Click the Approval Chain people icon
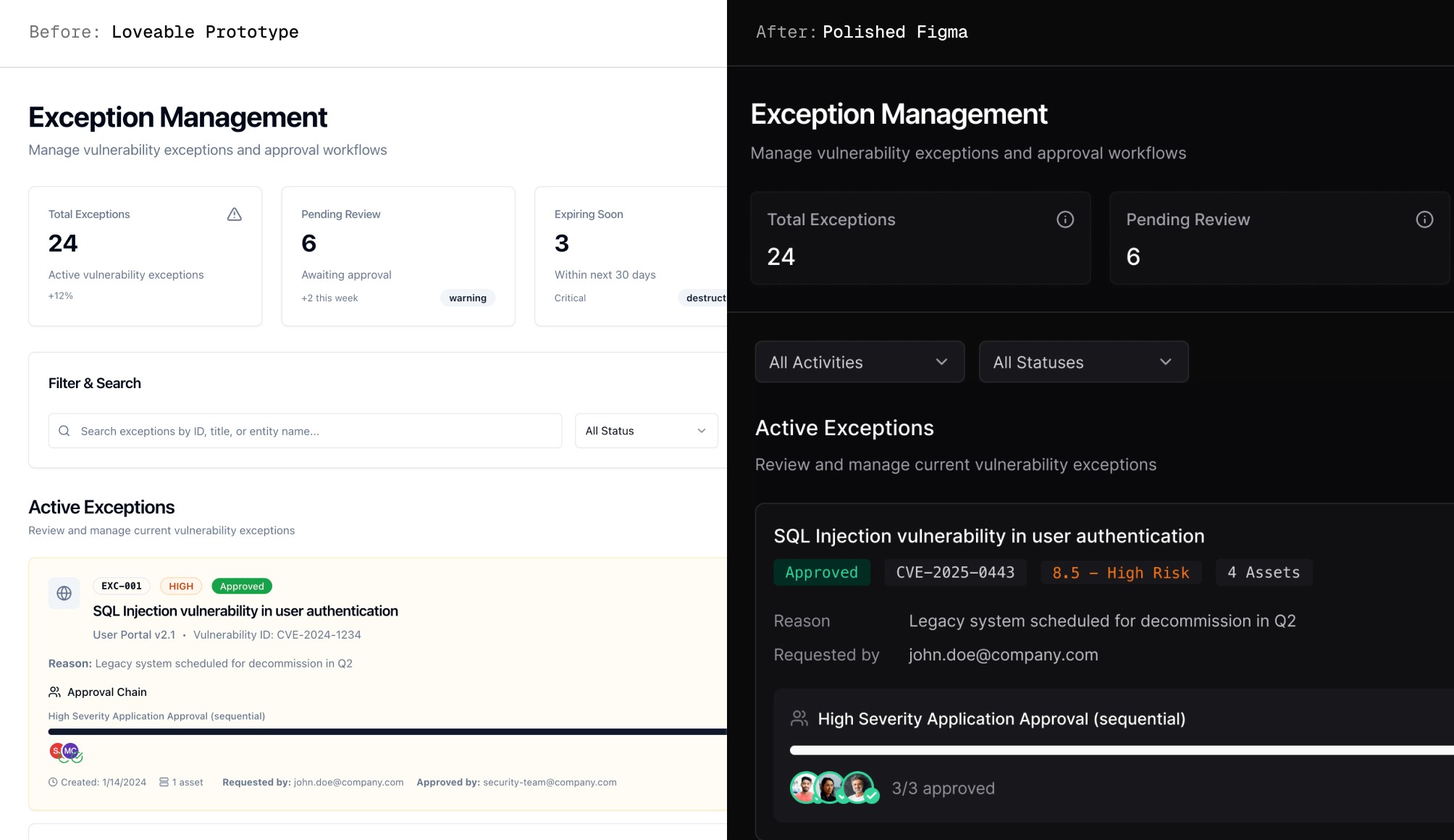Screen dimensions: 1454x840 tap(54, 692)
